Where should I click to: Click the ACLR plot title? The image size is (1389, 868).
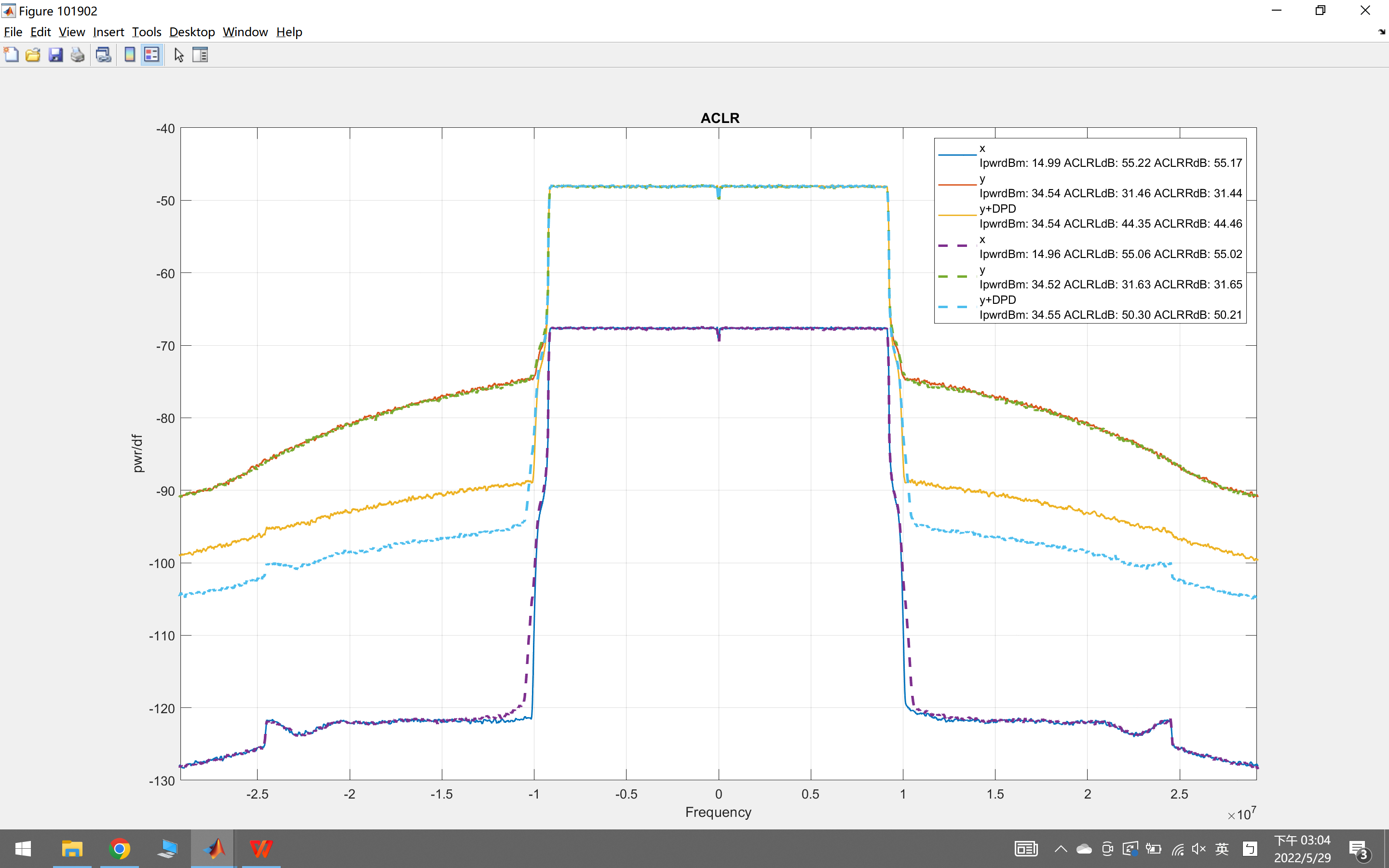click(720, 118)
